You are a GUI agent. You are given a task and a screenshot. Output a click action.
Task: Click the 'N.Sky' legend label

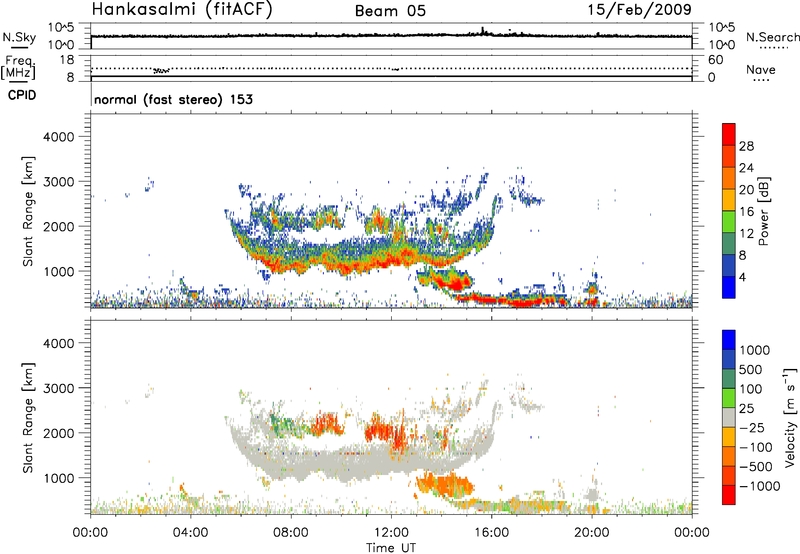(19, 38)
